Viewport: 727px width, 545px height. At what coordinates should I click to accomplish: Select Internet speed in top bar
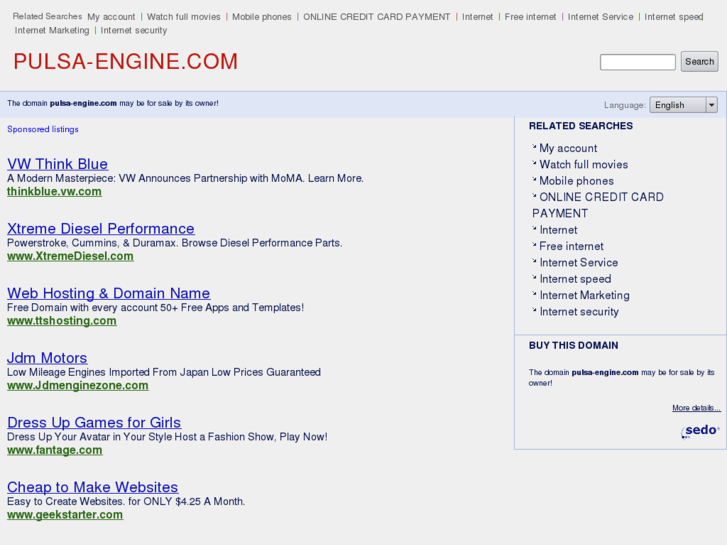[674, 17]
